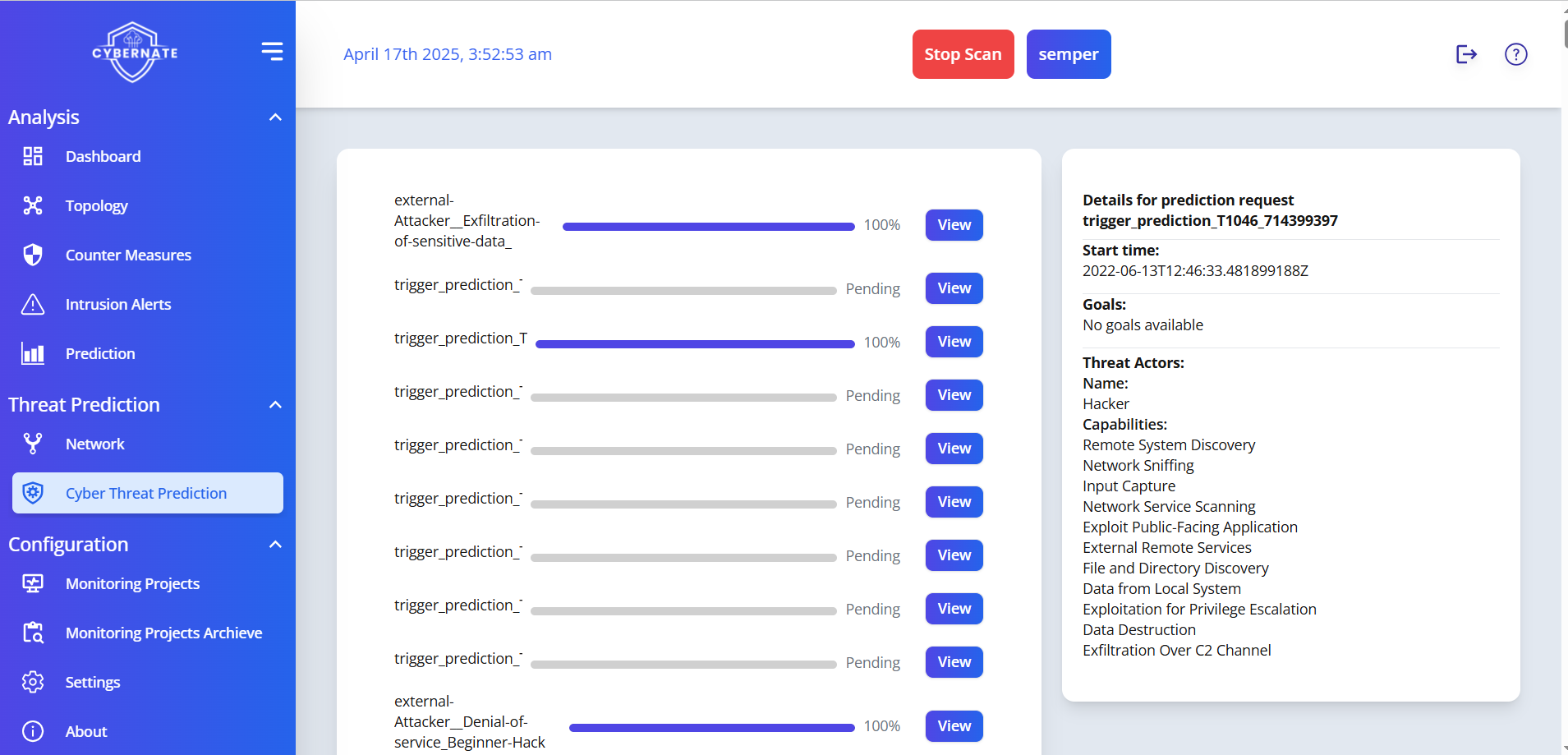Collapse the Threat Prediction section chevron
This screenshot has height=755, width=1568.
275,405
